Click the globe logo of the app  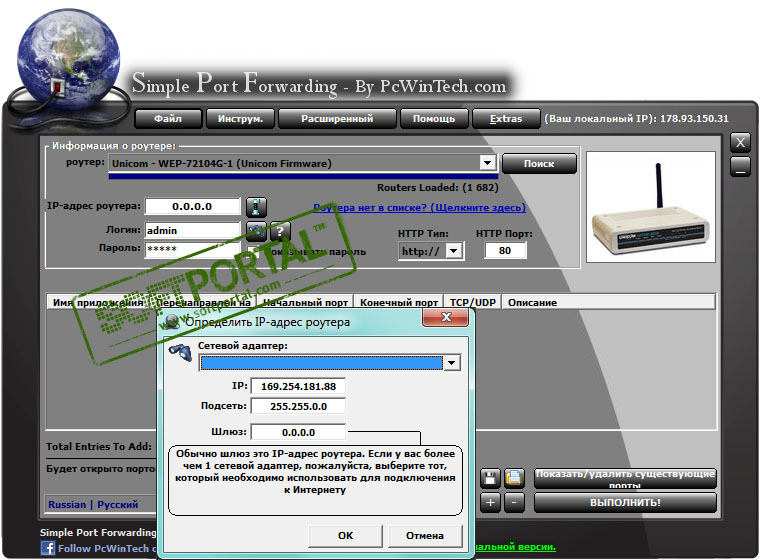(67, 59)
